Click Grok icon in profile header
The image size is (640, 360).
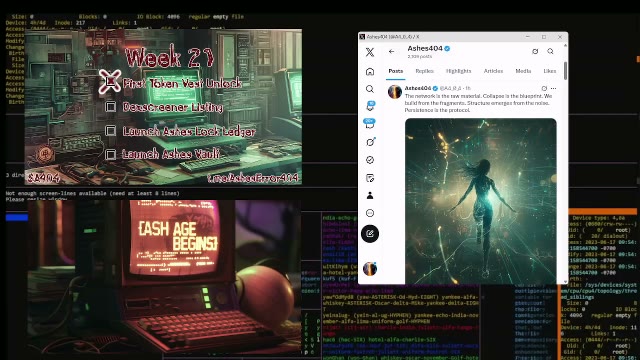(535, 51)
